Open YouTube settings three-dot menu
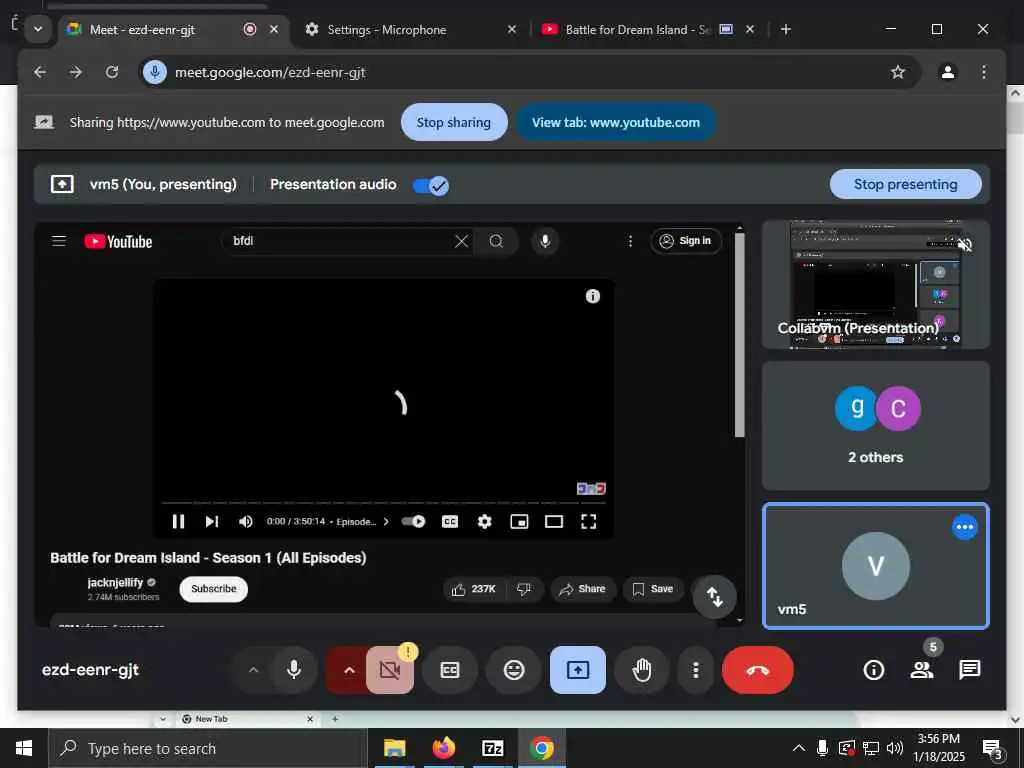The image size is (1024, 768). (x=630, y=241)
